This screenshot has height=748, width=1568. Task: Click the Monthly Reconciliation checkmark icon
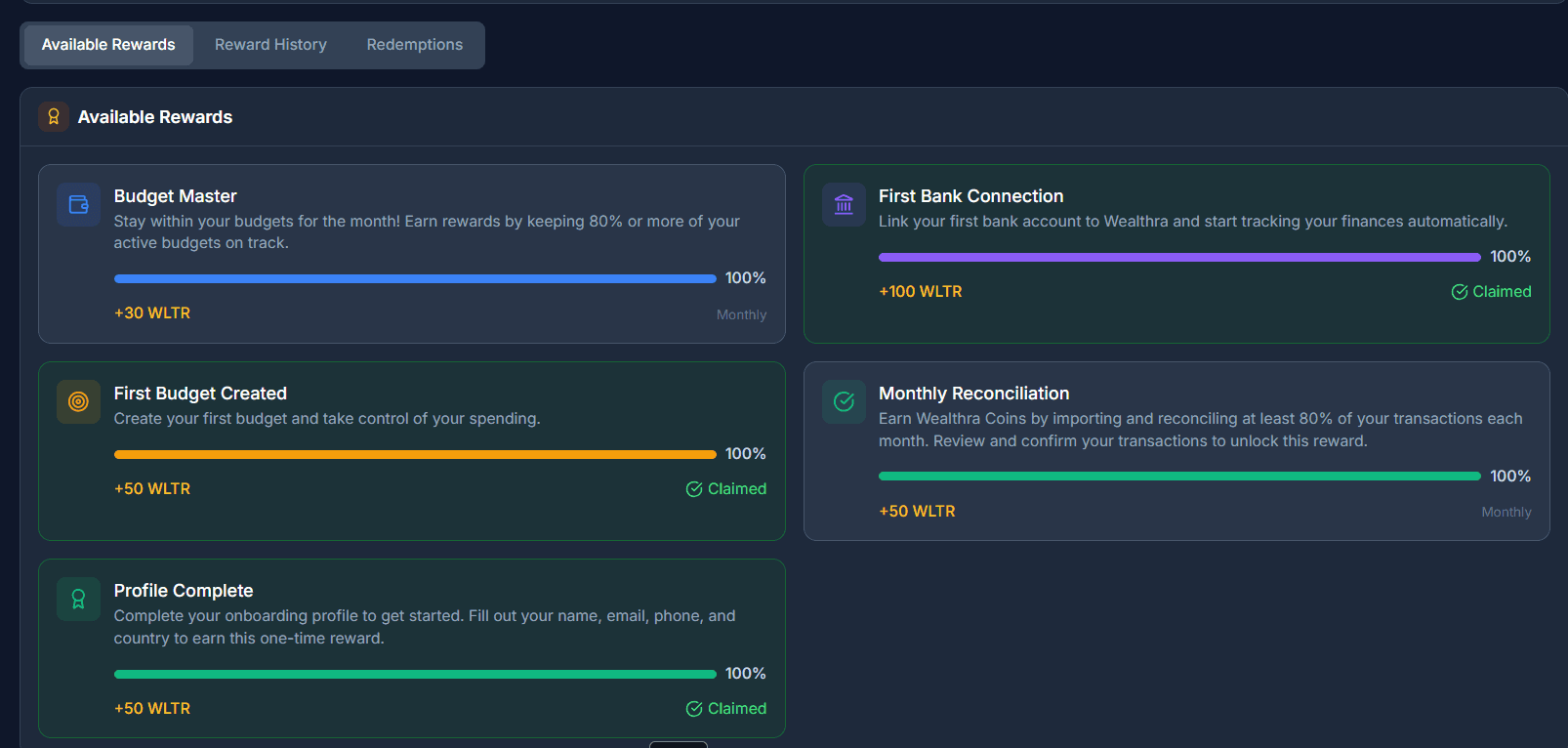[844, 402]
